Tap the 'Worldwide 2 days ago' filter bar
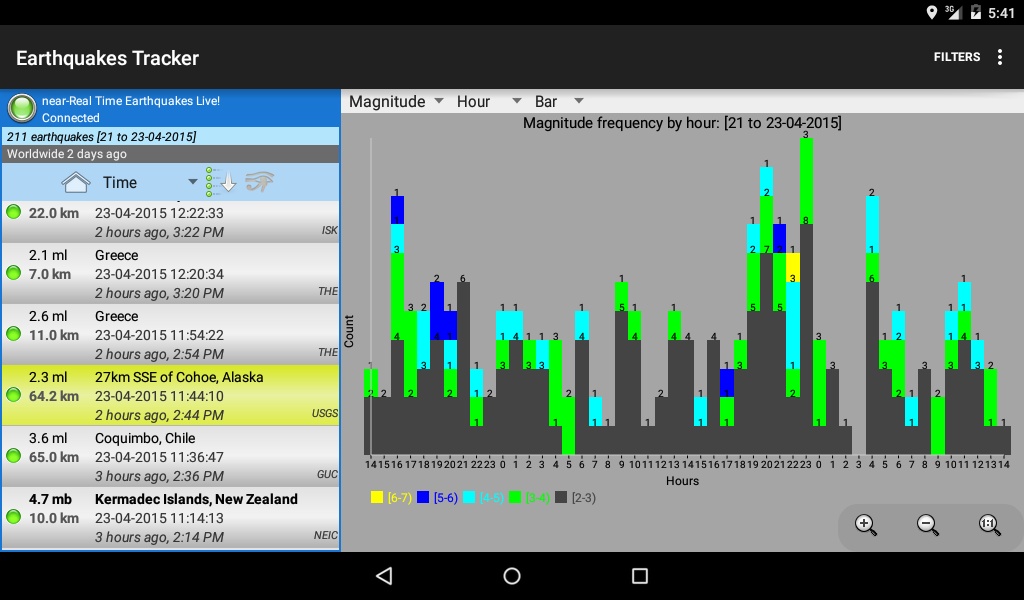 (x=170, y=154)
